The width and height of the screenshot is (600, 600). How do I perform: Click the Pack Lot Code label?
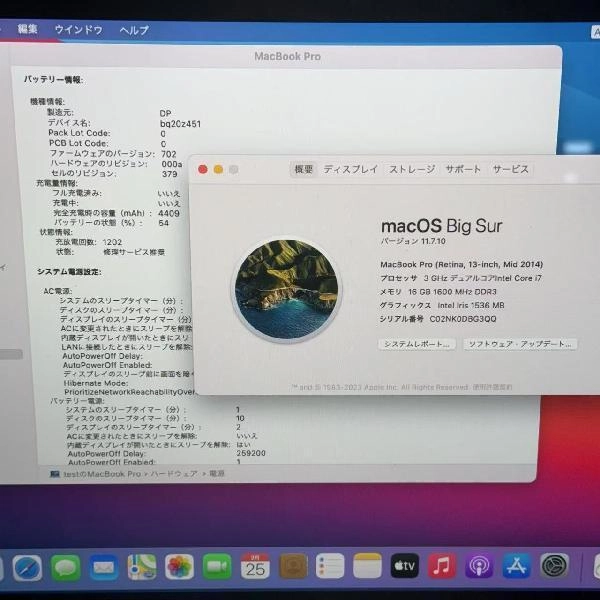pos(79,133)
